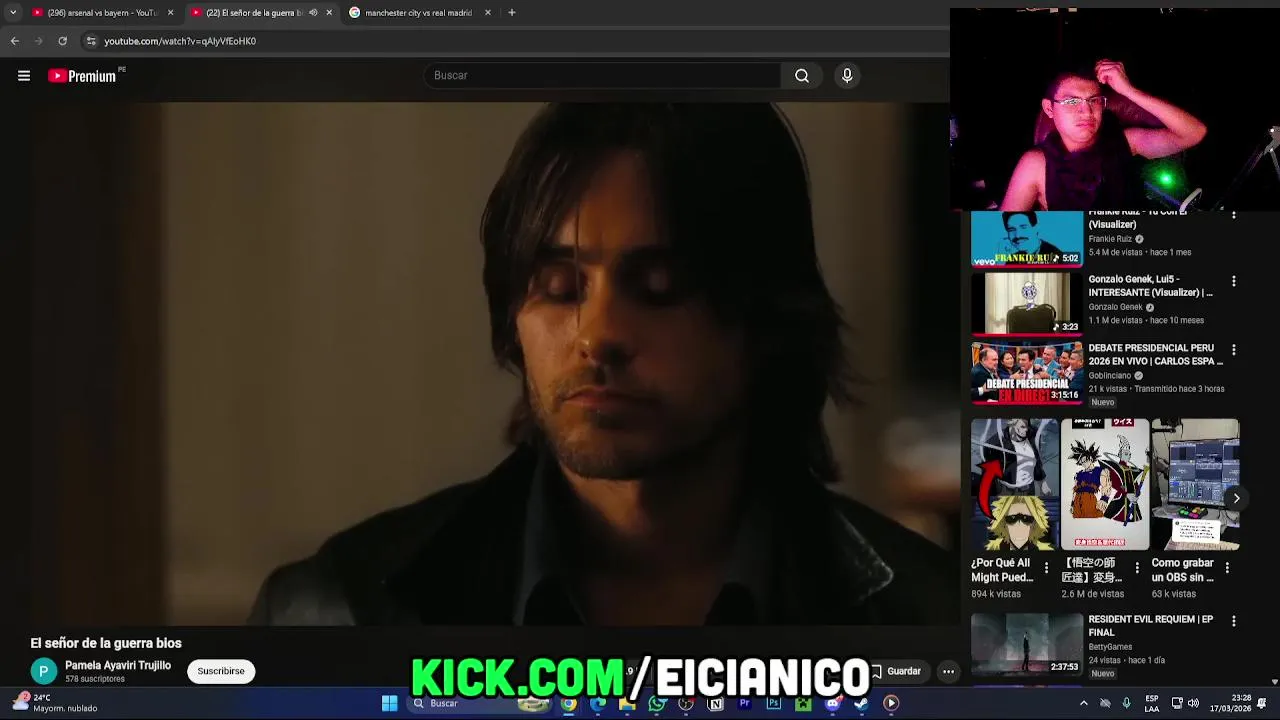Viewport: 1280px width, 720px height.
Task: Open Notion from the taskbar
Action: pos(715,703)
